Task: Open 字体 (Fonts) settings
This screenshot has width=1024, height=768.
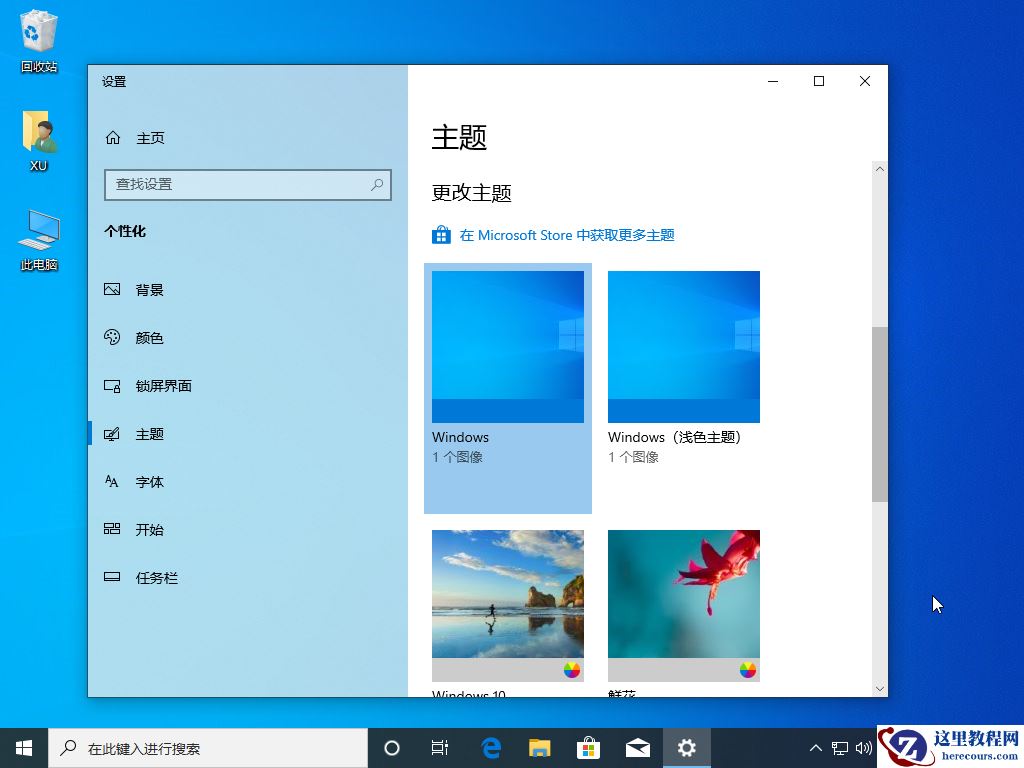Action: pyautogui.click(x=149, y=481)
